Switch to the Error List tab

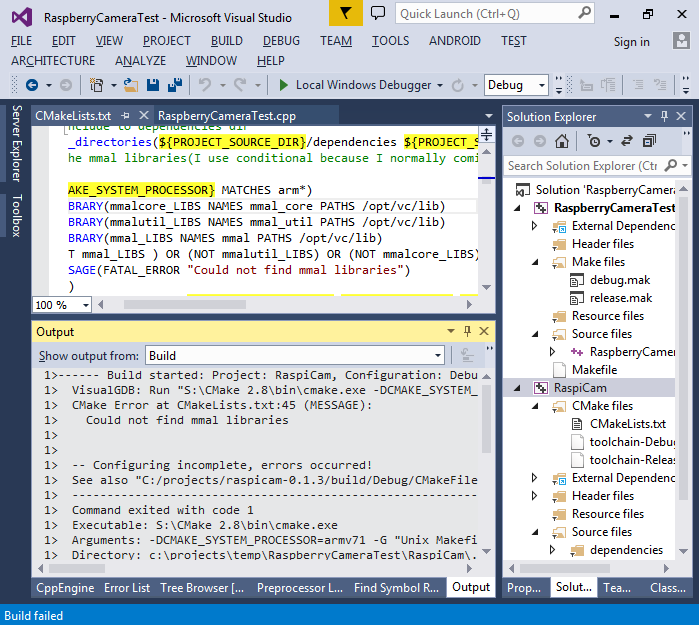click(x=127, y=588)
